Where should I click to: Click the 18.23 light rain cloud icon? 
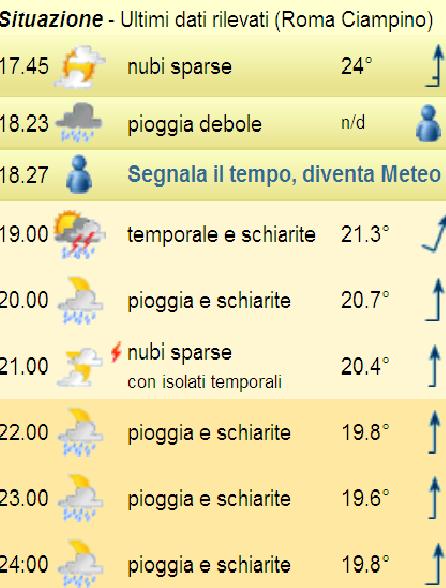79,122
